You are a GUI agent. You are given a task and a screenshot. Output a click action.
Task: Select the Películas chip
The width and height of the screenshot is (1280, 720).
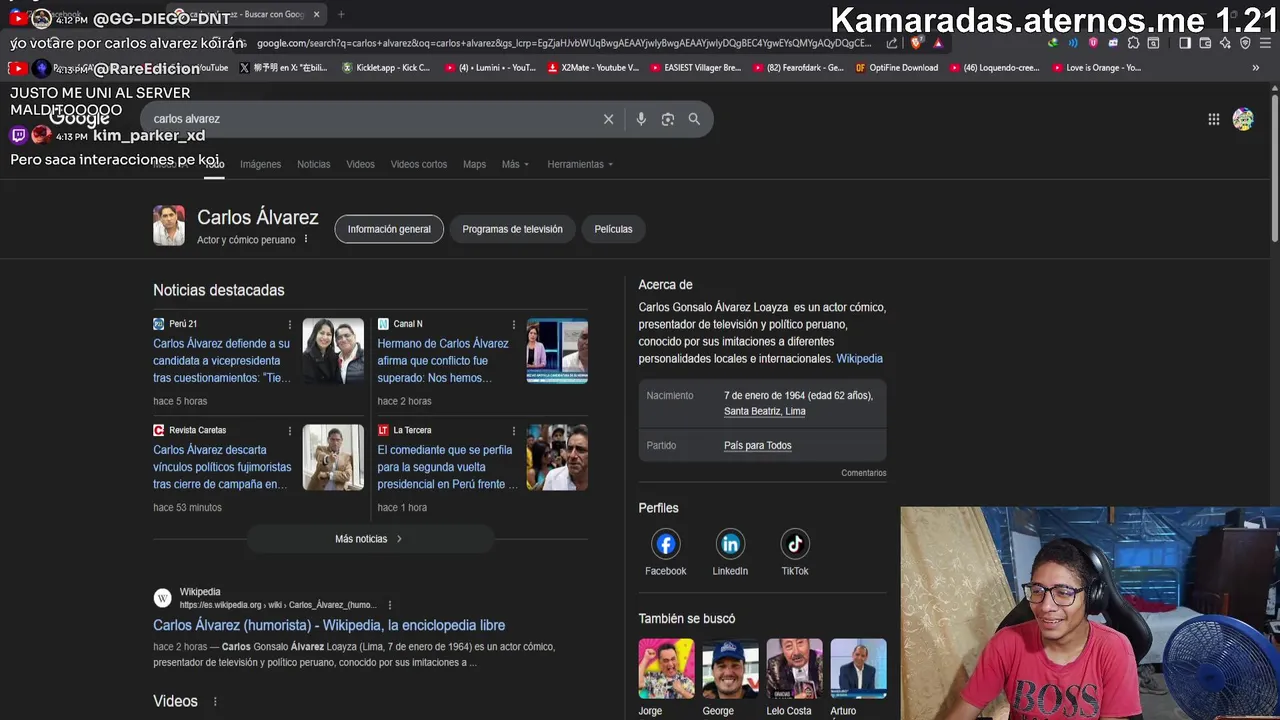tap(613, 229)
